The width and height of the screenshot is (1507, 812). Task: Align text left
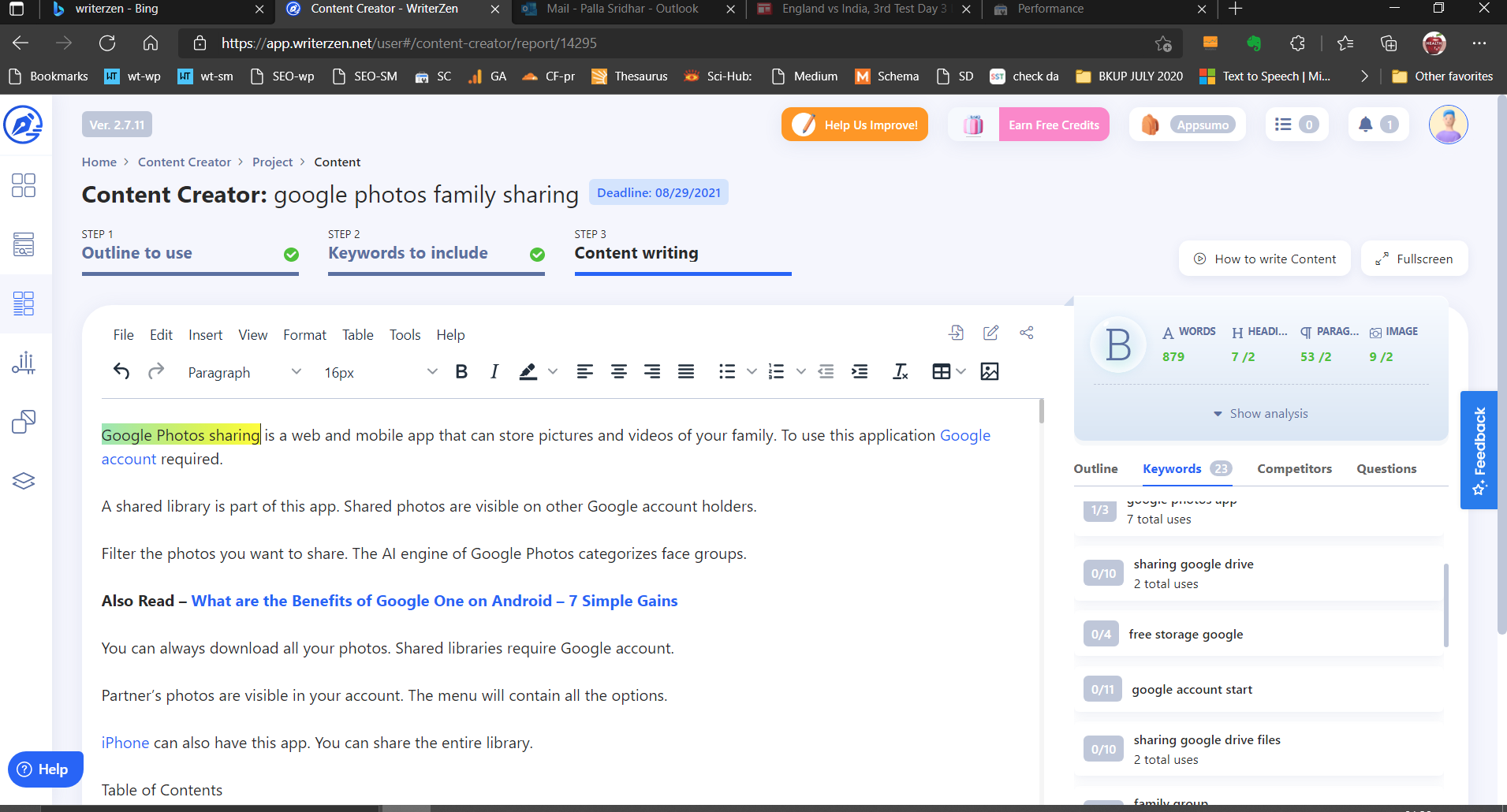(x=584, y=371)
